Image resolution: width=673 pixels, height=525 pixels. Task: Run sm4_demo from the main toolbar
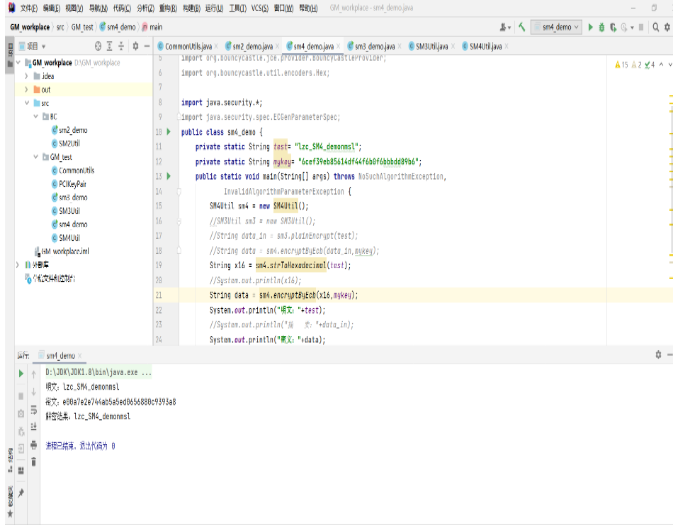[x=591, y=27]
